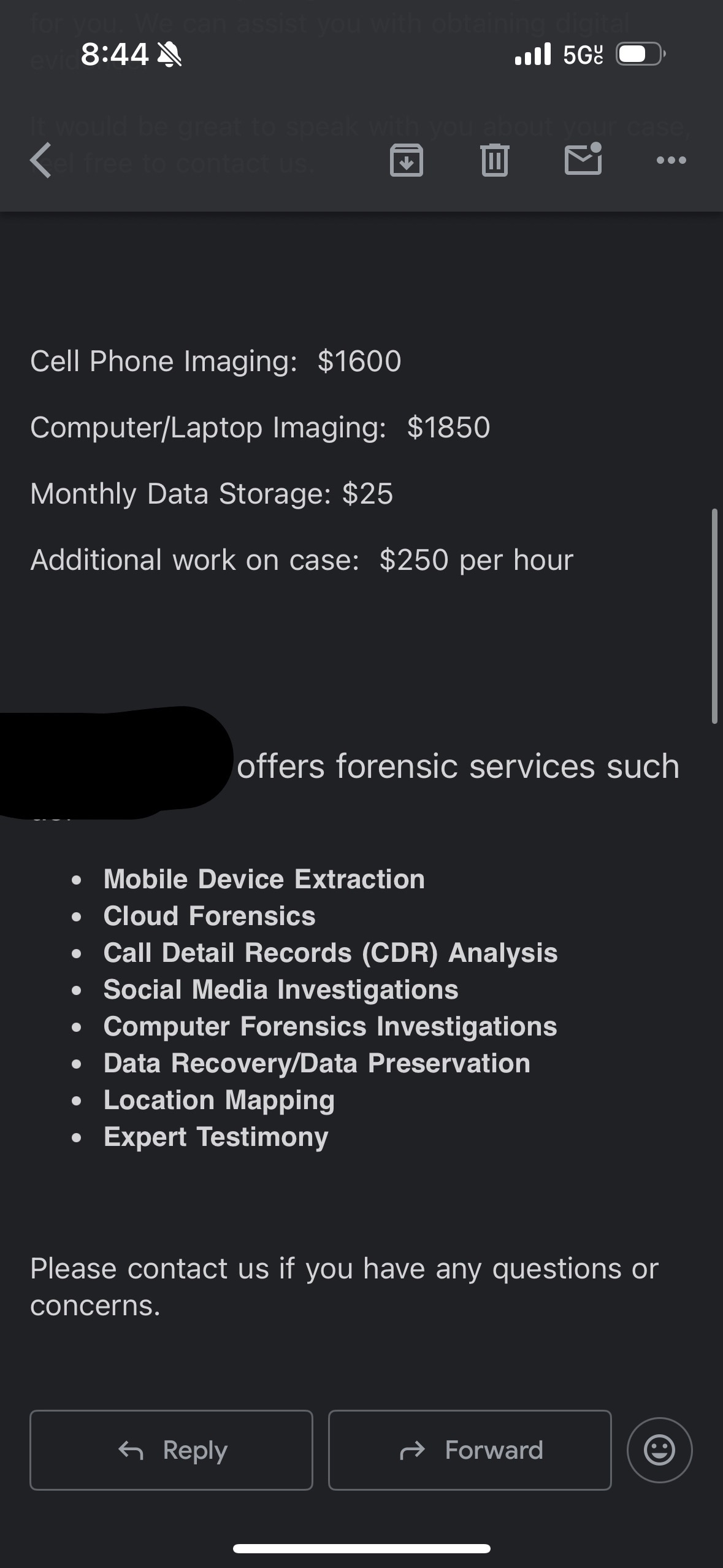
Task: Delete email with the trash icon
Action: pos(495,161)
